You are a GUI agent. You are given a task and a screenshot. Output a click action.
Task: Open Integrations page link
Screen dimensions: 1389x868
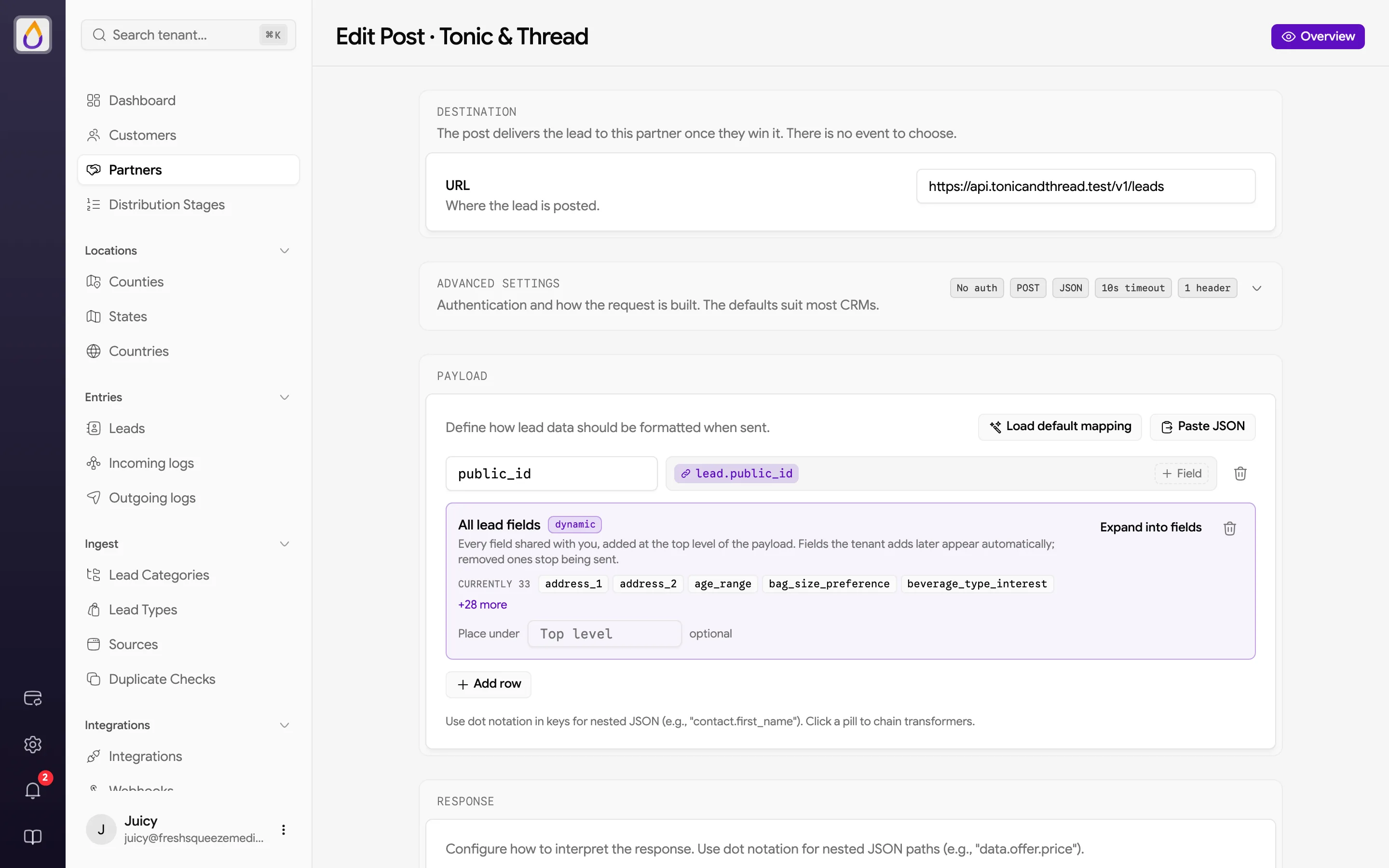click(188, 757)
